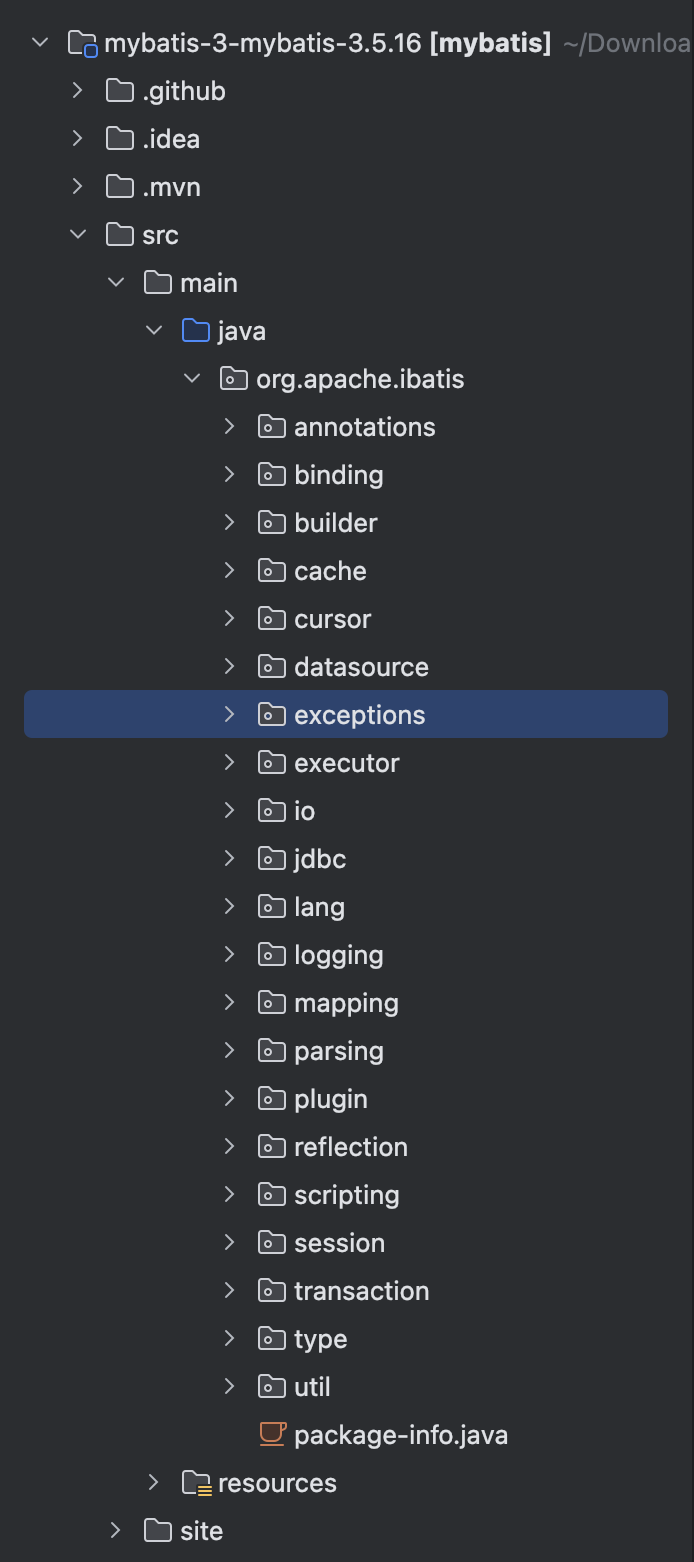Open the package-info.java file
694x1562 pixels.
(400, 1435)
